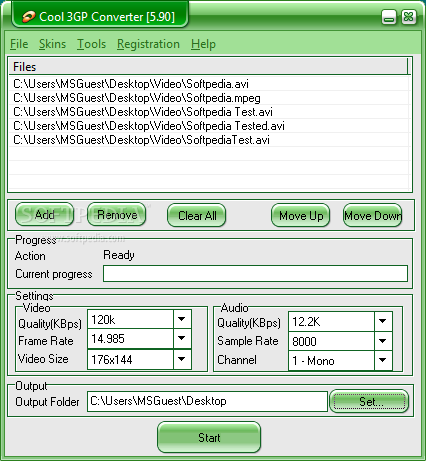
Task: Click the Remove button
Action: pyautogui.click(x=117, y=215)
